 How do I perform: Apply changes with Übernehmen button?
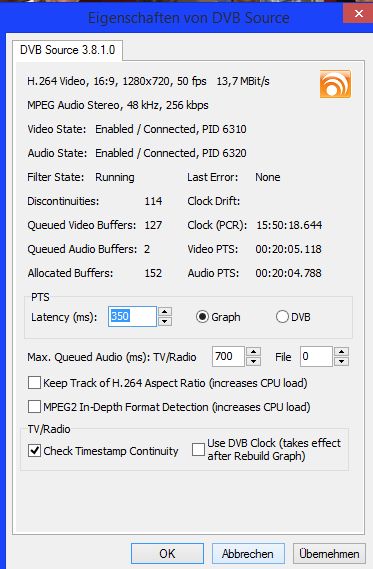point(329,553)
